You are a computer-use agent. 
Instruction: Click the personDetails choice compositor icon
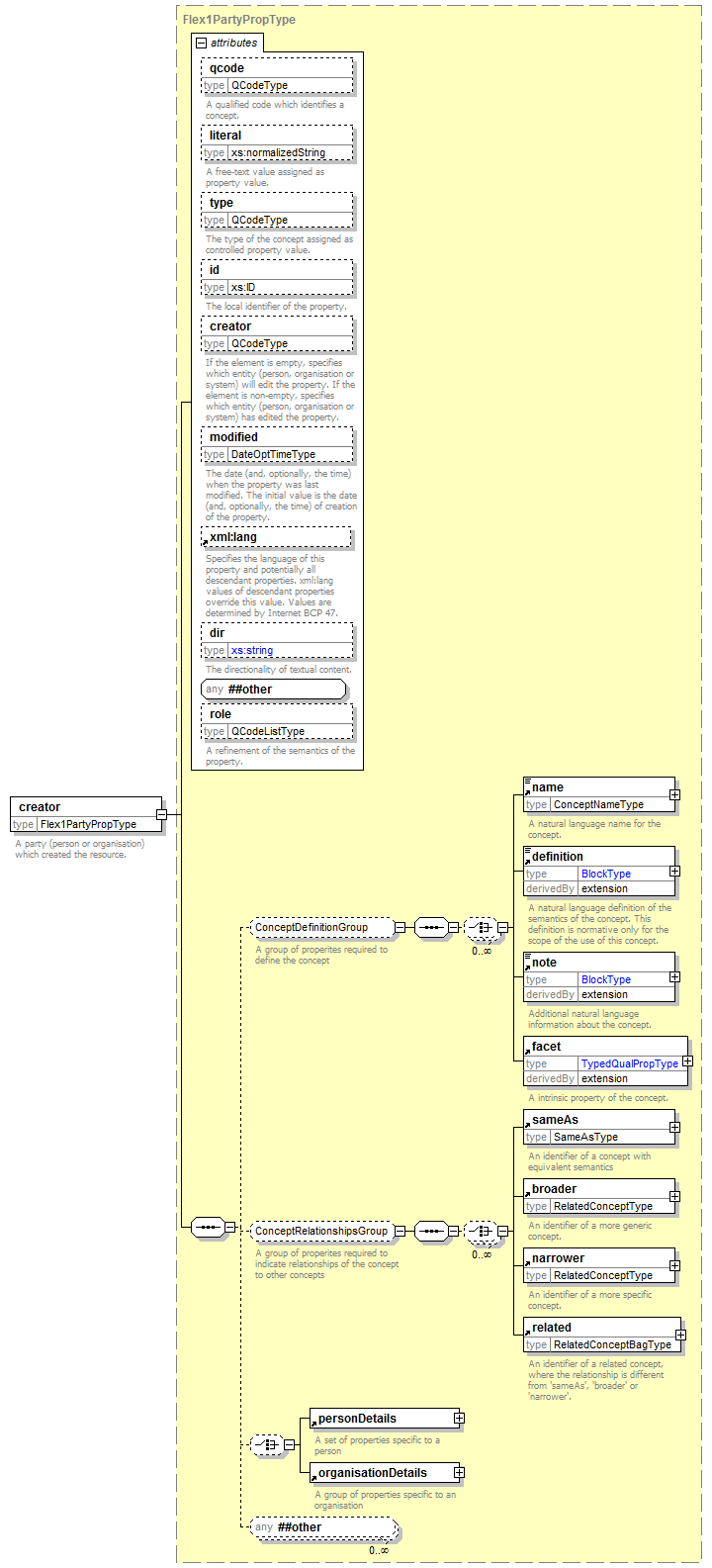pos(266,1444)
